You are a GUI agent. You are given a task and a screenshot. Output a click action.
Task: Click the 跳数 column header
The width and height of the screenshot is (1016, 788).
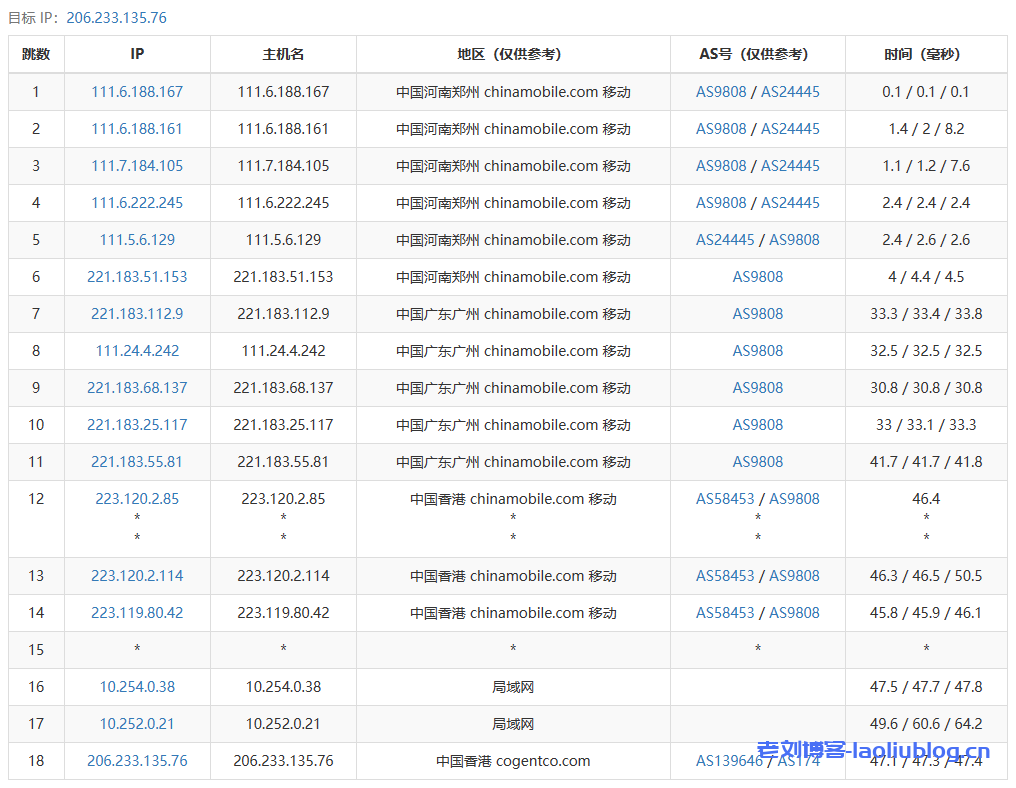coord(36,54)
